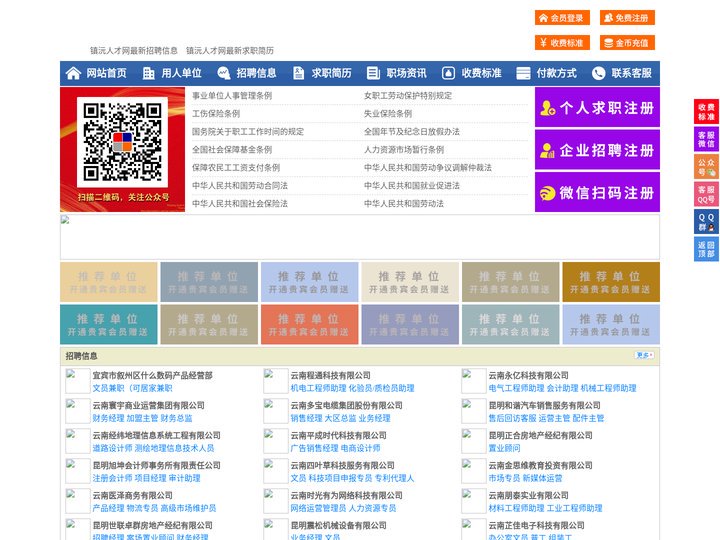Viewport: 720px width, 540px height.
Task: Click the phone icon beside 联系客服
Action: (598, 73)
